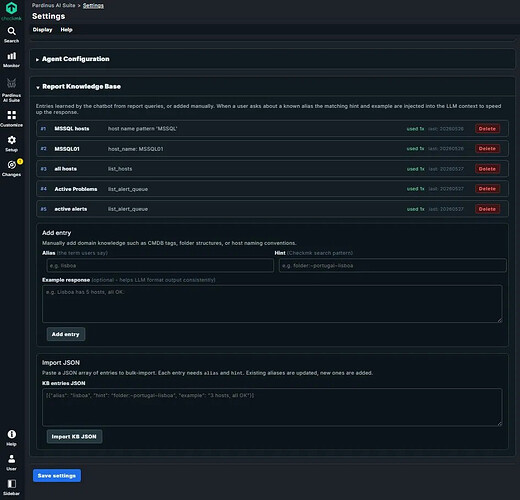Focus the Alias input field
The height and width of the screenshot is (500, 520).
160,265
